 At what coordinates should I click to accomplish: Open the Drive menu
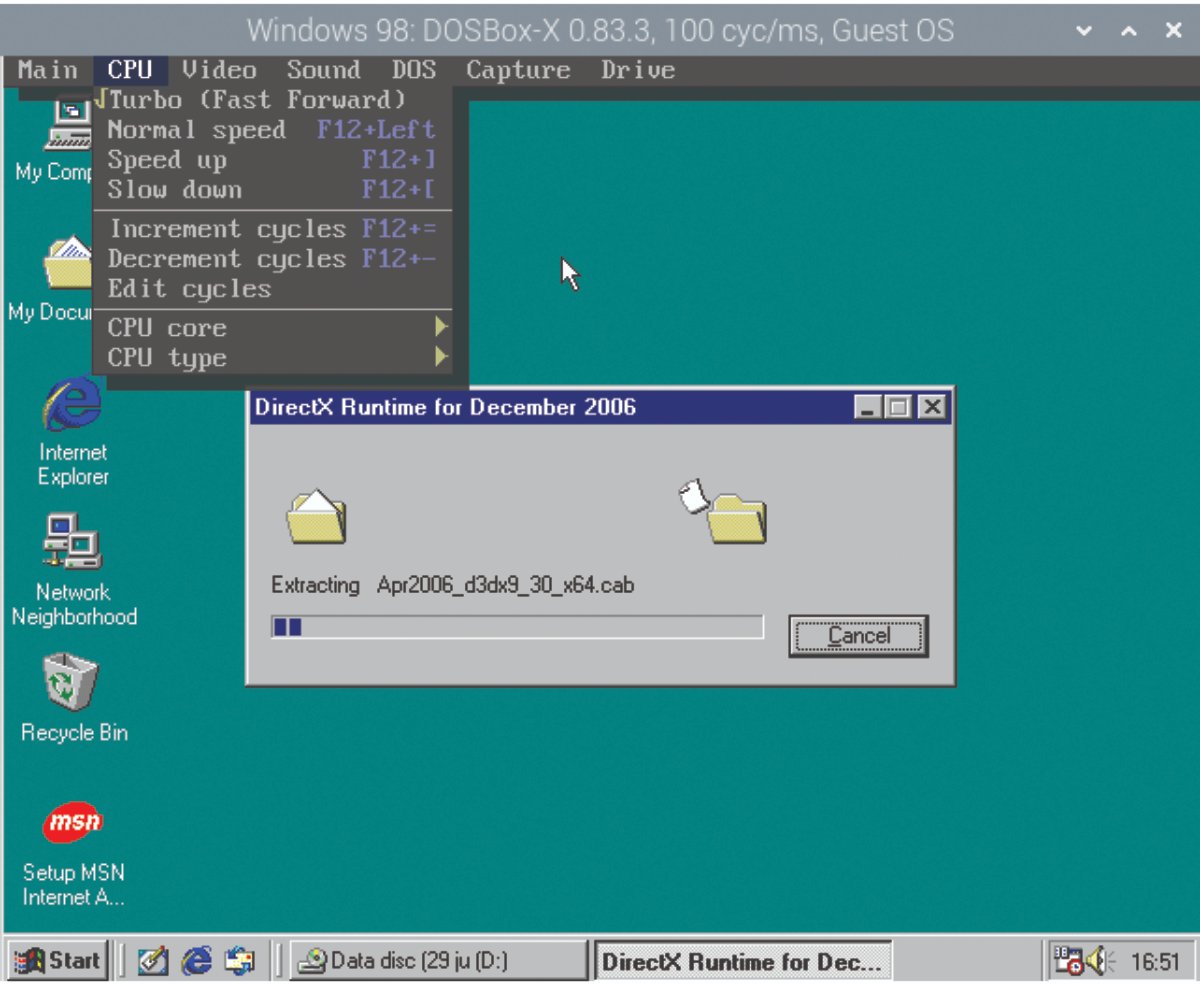tap(638, 70)
